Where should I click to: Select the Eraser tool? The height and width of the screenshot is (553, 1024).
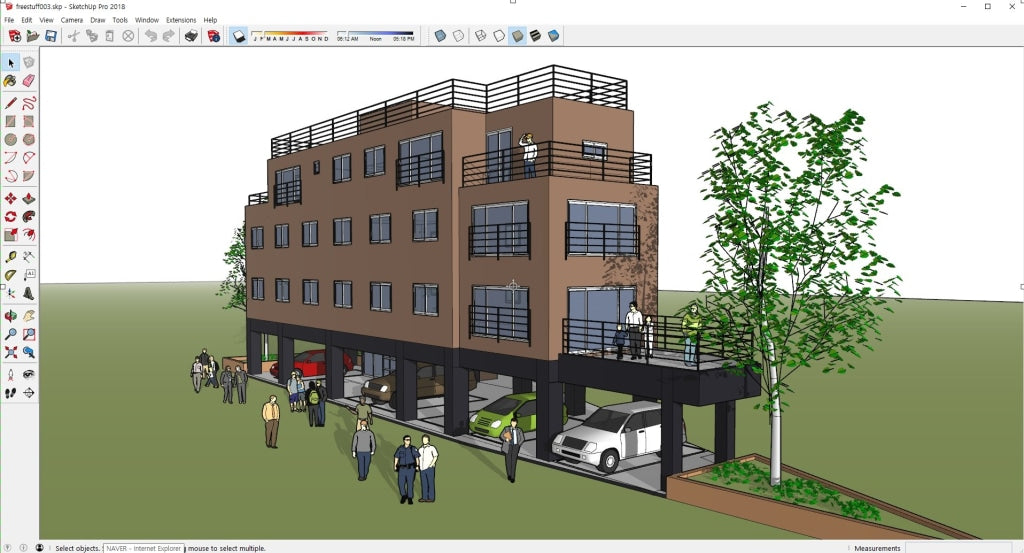pyautogui.click(x=28, y=81)
